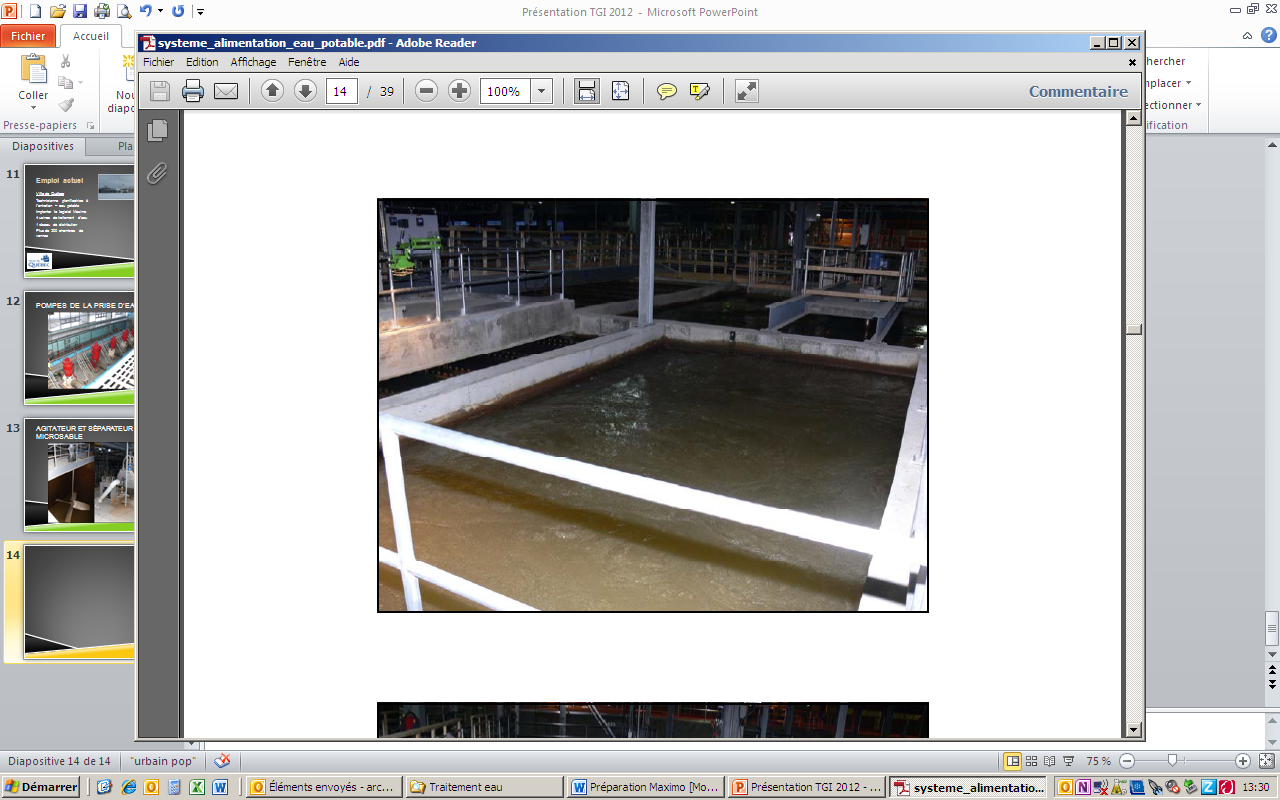The width and height of the screenshot is (1280, 800).
Task: Click Excel icon in Windows quick launch
Action: click(x=198, y=787)
